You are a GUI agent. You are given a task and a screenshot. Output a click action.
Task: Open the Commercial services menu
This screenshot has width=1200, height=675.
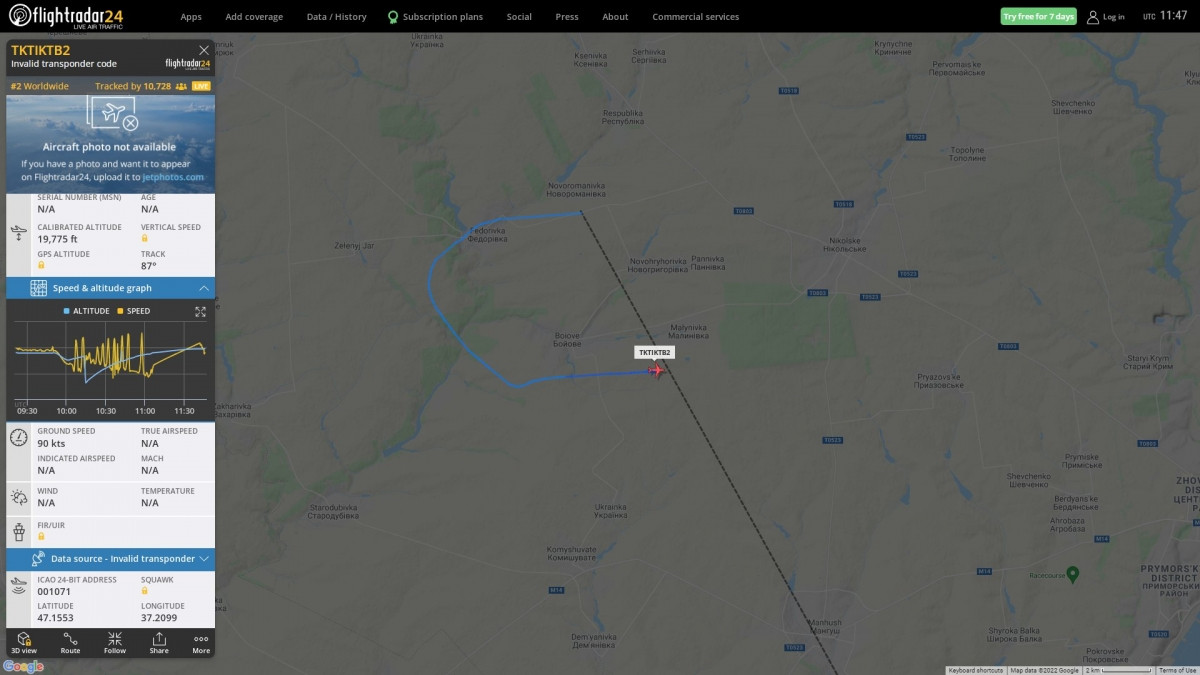[695, 16]
